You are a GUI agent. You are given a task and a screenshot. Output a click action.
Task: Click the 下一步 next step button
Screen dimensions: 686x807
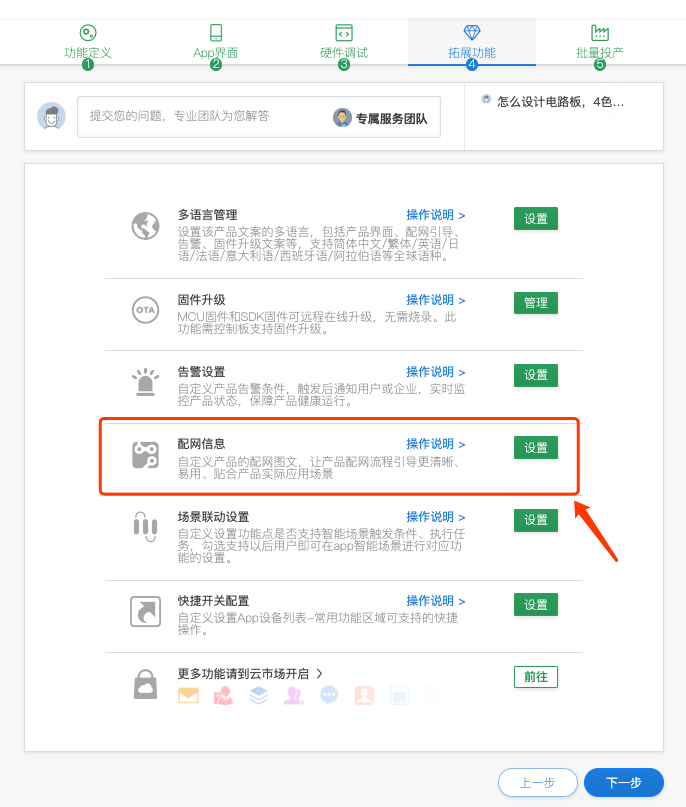(624, 783)
